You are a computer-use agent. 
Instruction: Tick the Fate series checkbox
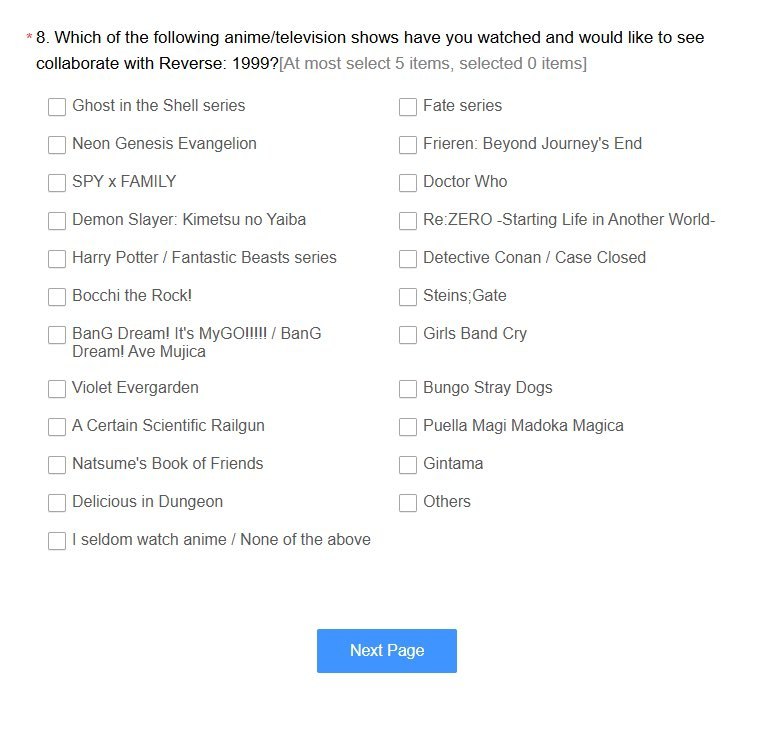[x=408, y=107]
